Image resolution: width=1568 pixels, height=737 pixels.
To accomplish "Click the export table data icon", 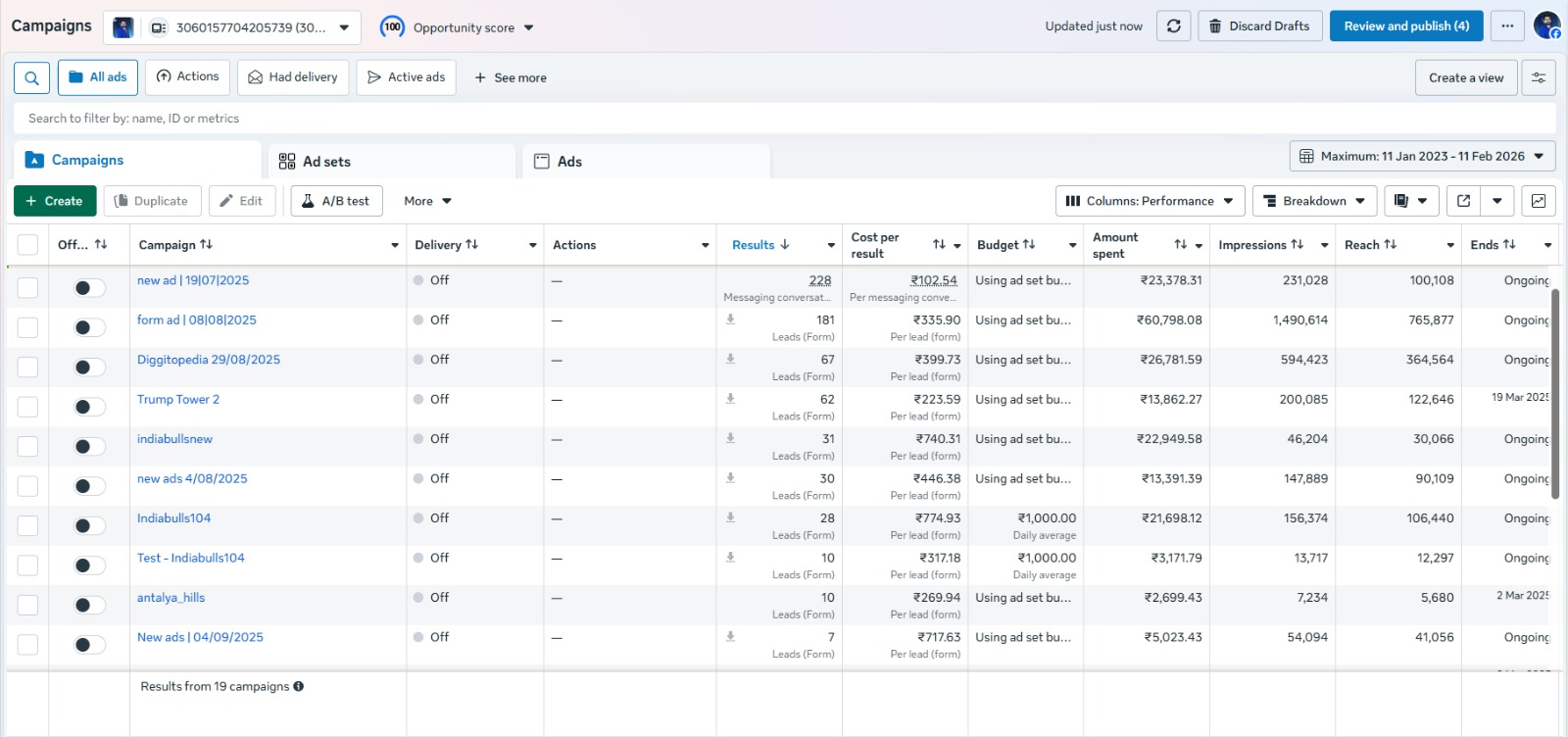I will point(1463,201).
